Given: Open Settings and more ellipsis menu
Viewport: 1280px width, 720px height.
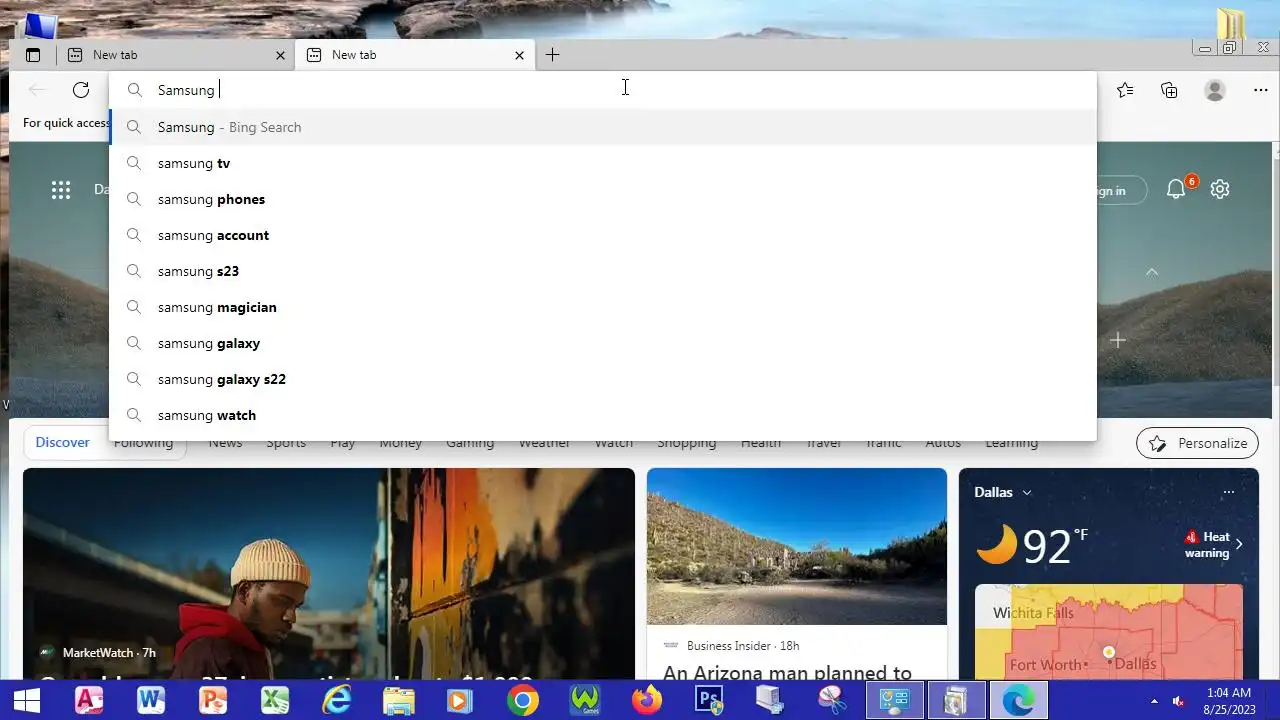Looking at the screenshot, I should [1260, 90].
